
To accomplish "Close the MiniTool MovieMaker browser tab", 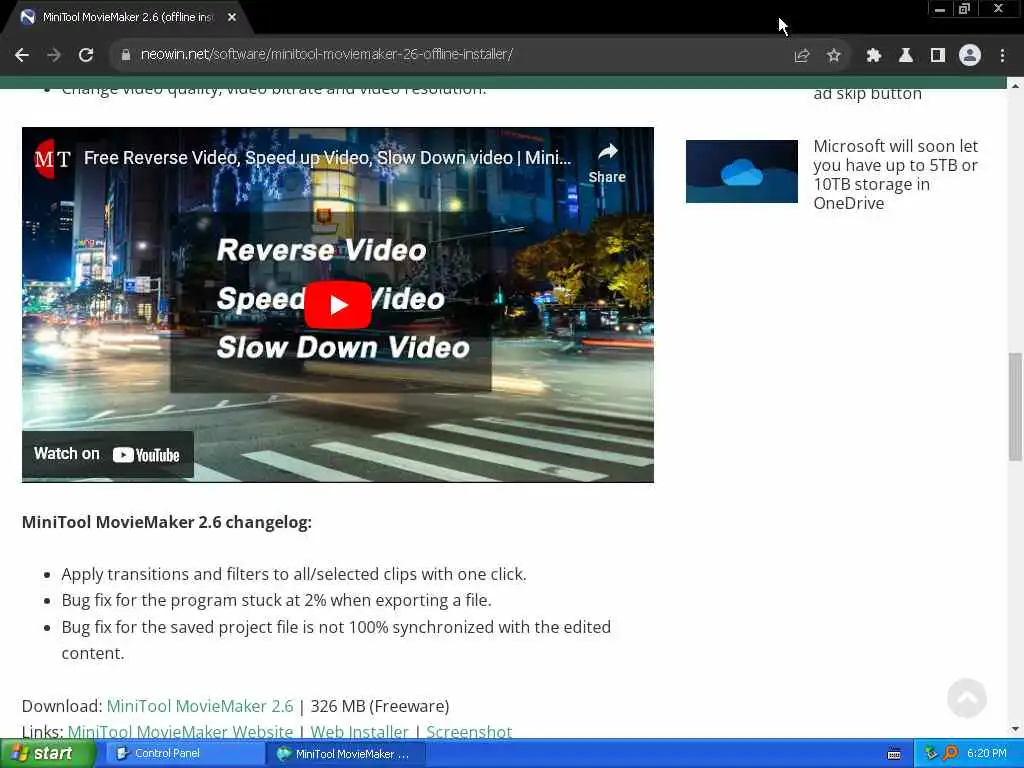I will pyautogui.click(x=232, y=18).
